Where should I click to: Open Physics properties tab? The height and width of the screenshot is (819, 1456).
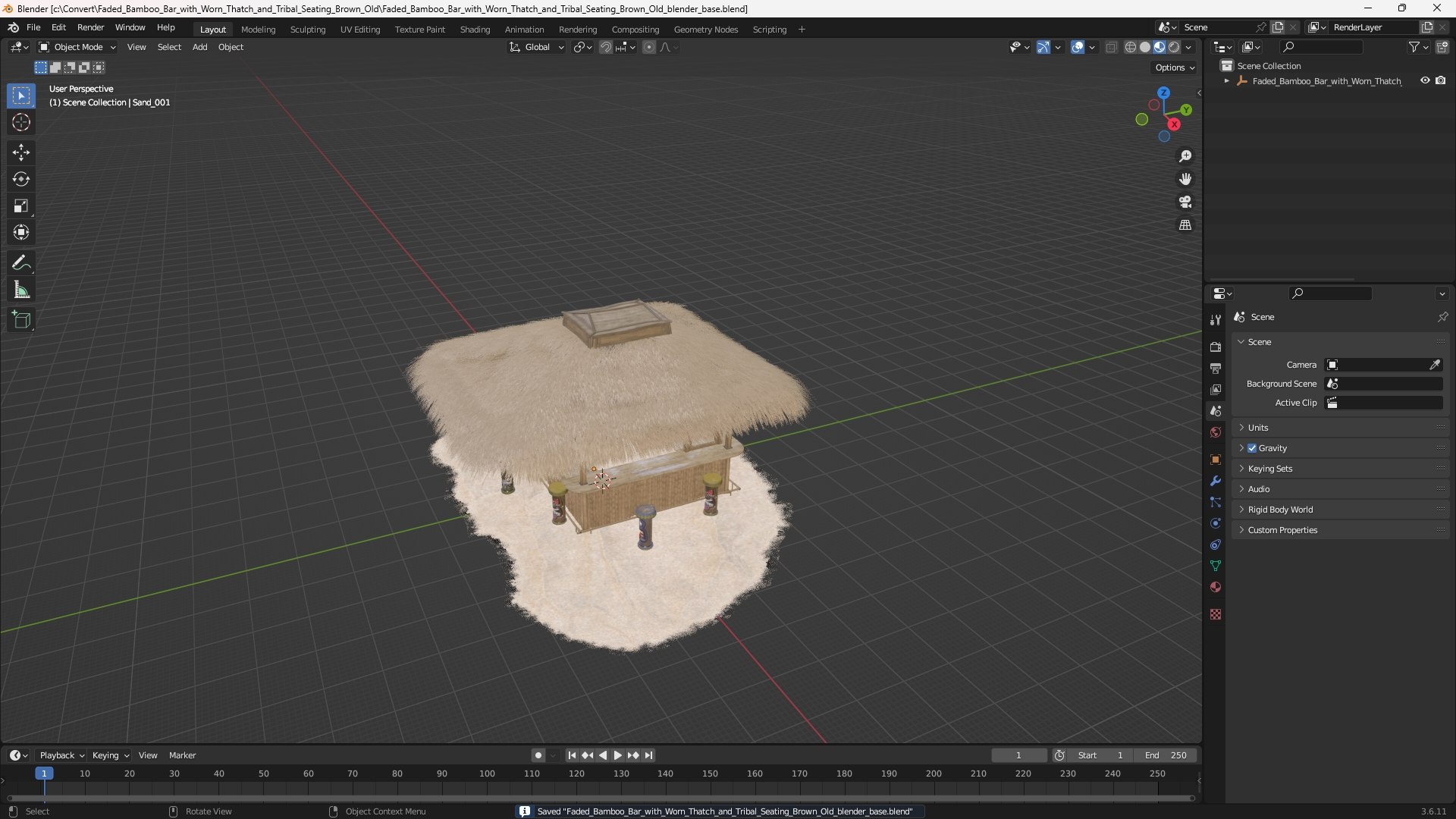pyautogui.click(x=1216, y=523)
